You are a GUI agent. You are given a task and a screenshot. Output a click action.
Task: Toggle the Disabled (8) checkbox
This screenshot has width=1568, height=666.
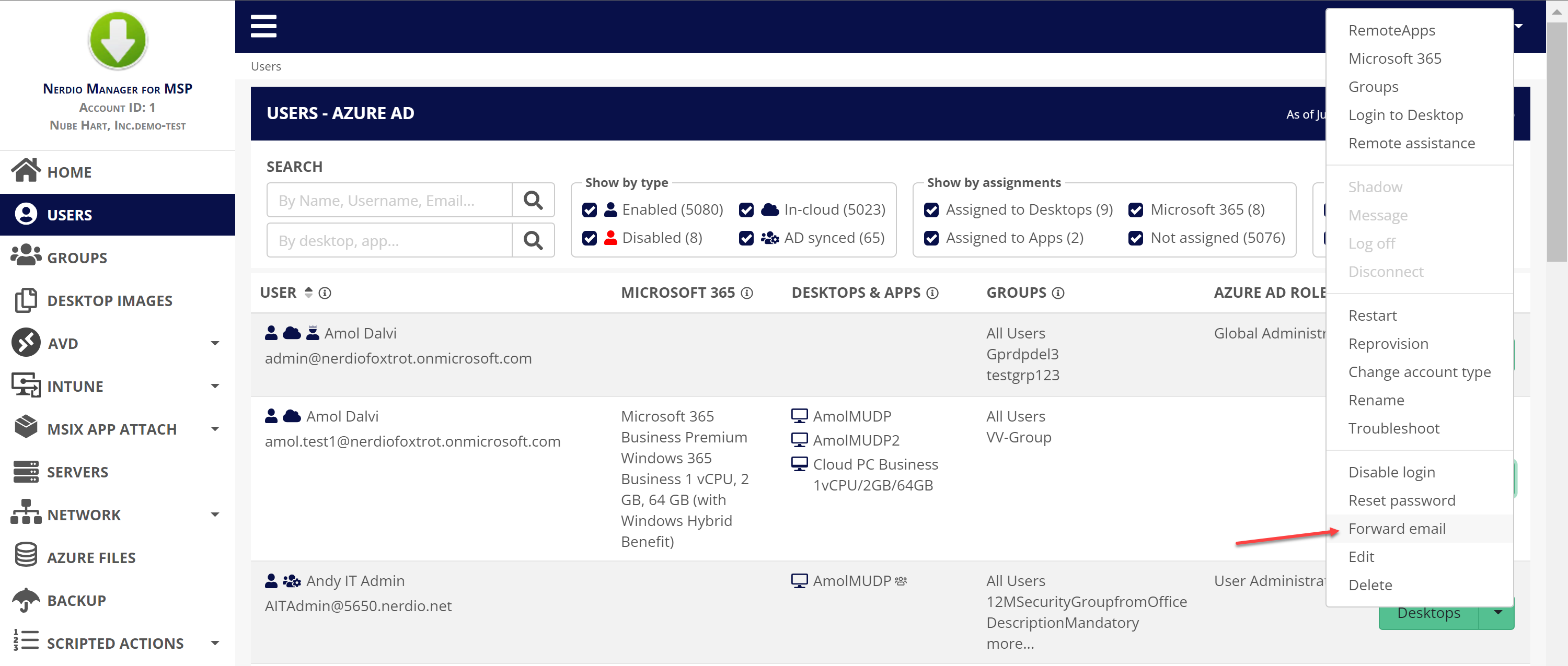pos(589,238)
